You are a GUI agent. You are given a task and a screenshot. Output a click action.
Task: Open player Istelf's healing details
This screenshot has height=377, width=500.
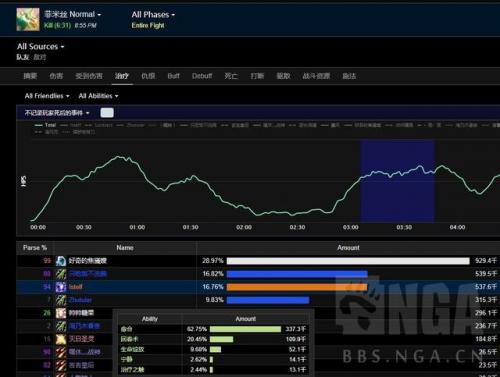pos(76,287)
